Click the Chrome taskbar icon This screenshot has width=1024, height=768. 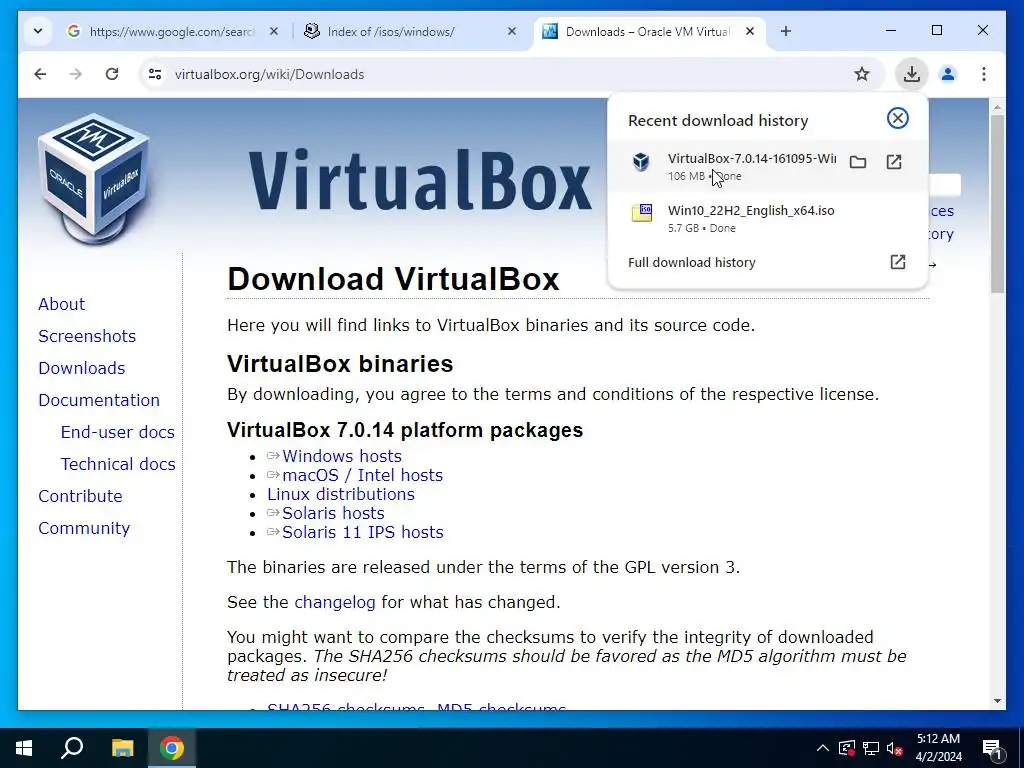pos(172,748)
